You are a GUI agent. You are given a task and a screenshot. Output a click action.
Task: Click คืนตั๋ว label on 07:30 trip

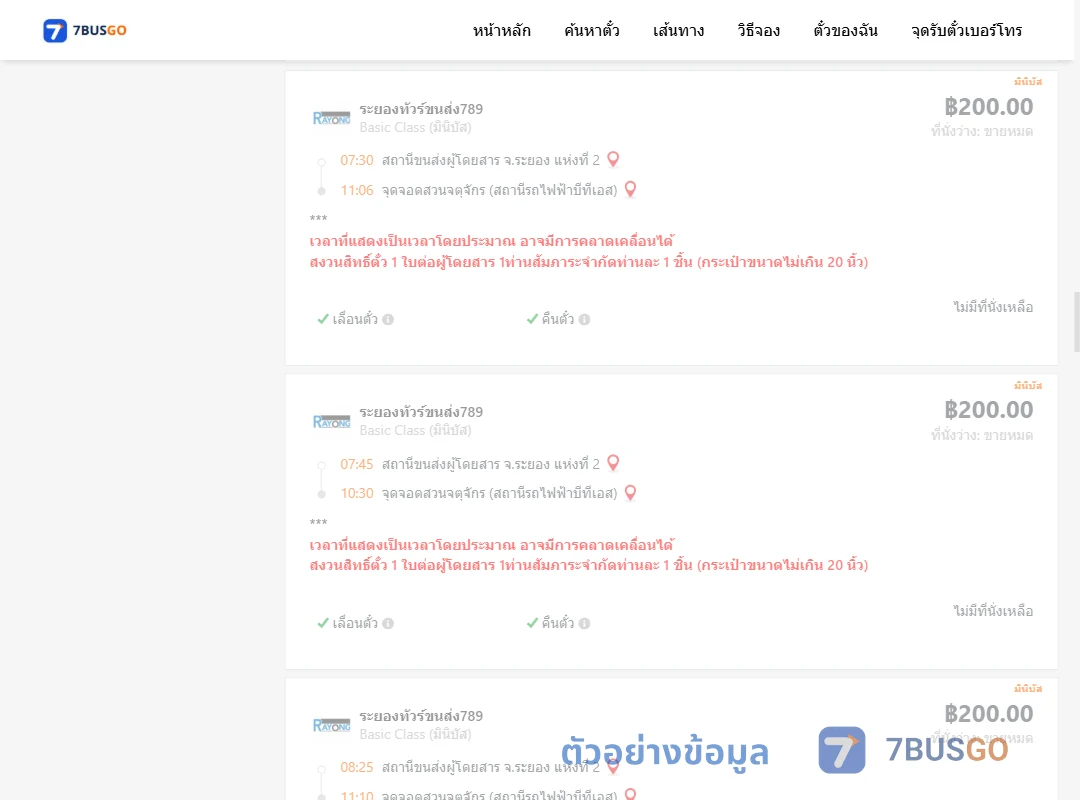point(558,319)
